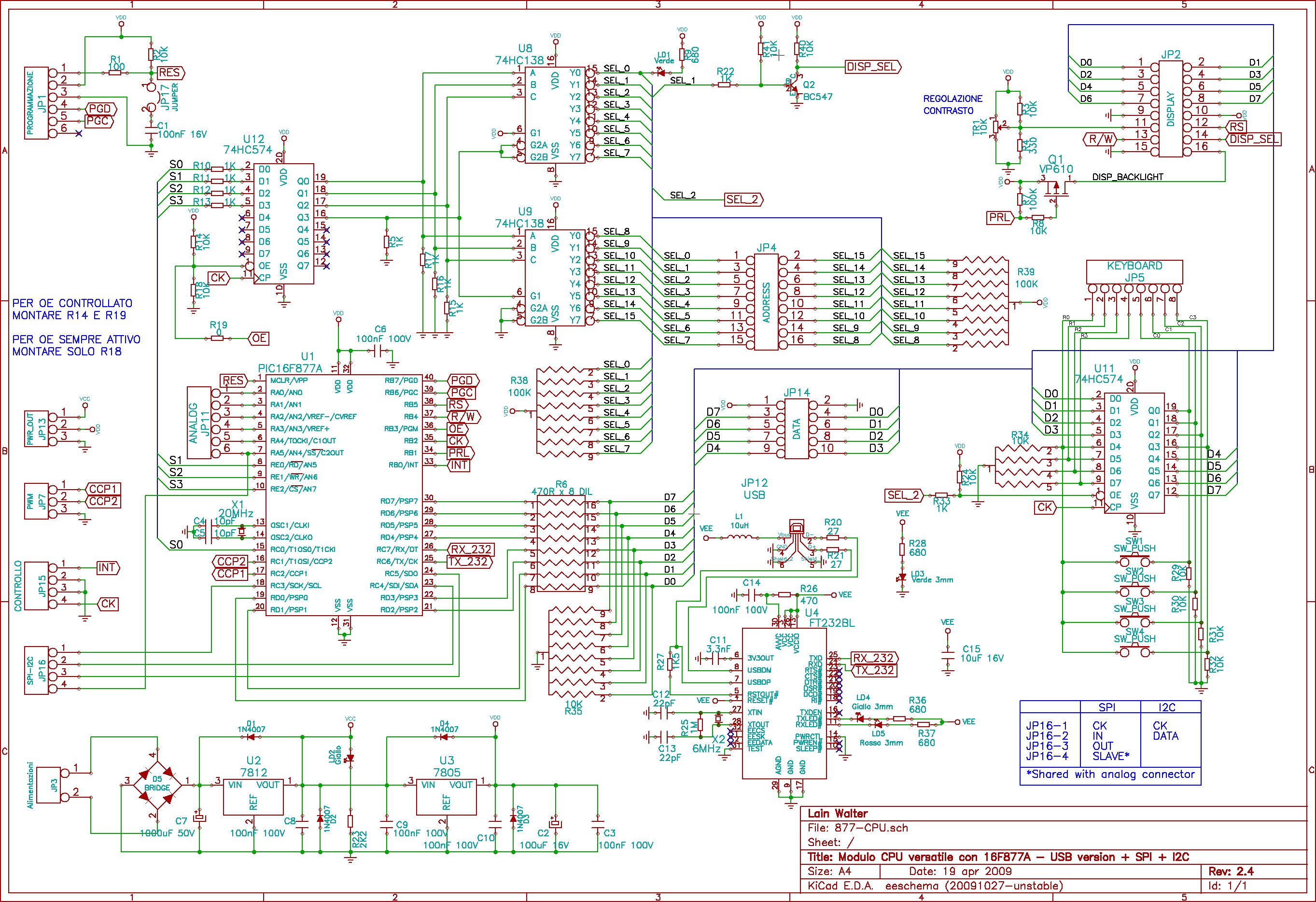Click the 'File: 877-CPU.sch' entry
Image resolution: width=1316 pixels, height=902 pixels.
(x=857, y=829)
